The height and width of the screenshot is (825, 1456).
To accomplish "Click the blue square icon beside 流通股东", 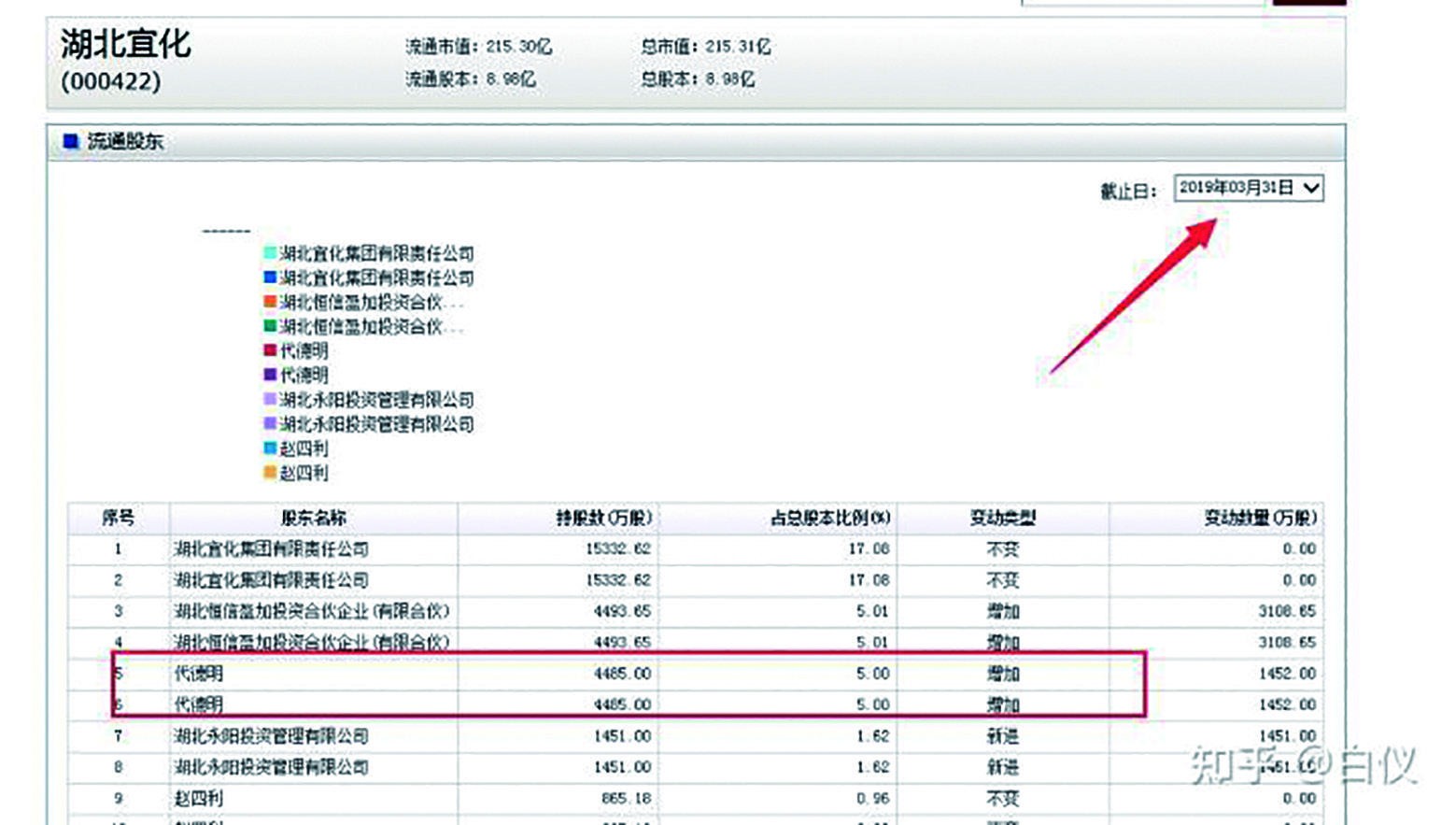I will [x=70, y=141].
